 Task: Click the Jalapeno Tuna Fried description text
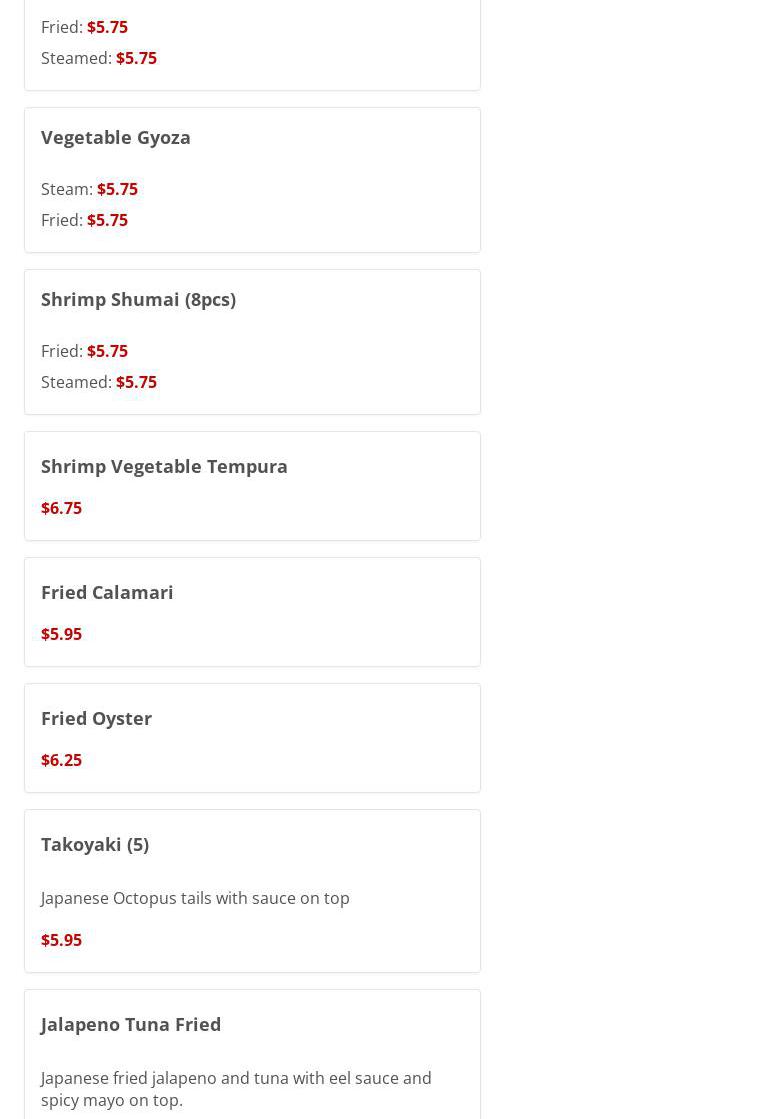tap(236, 1088)
